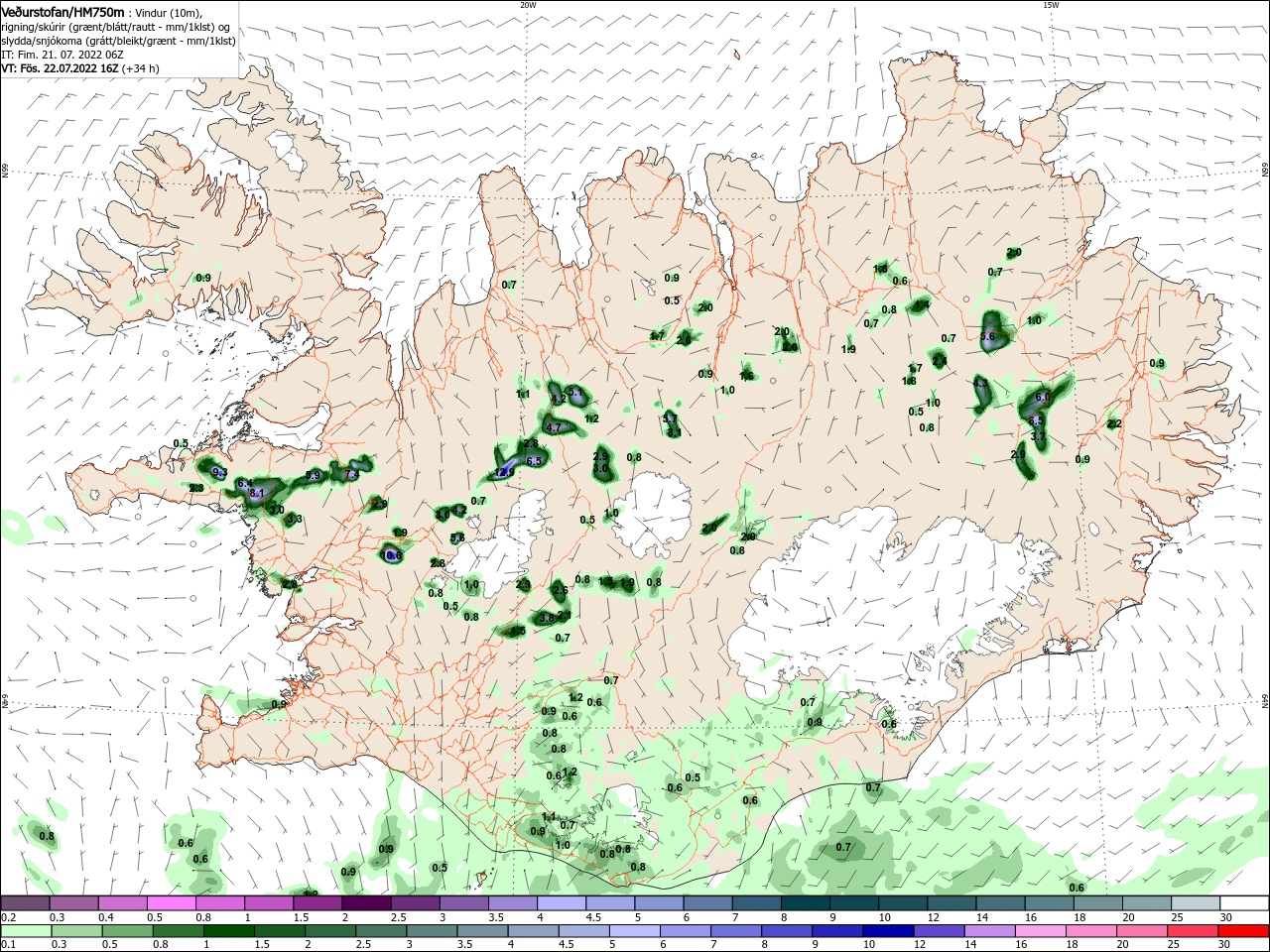Click the 4.7 precipitation value on the map

[x=555, y=428]
